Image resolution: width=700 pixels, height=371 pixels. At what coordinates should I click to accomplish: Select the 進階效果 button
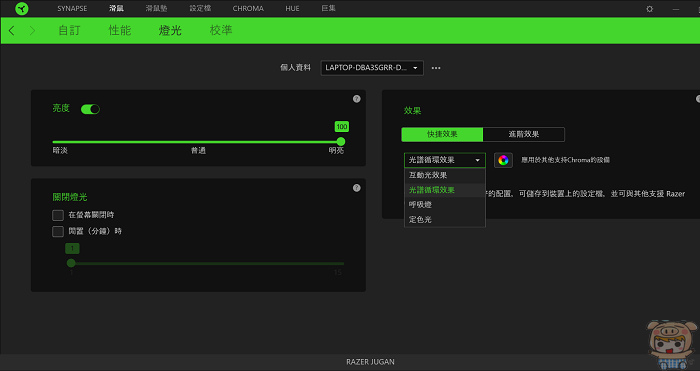tap(524, 134)
